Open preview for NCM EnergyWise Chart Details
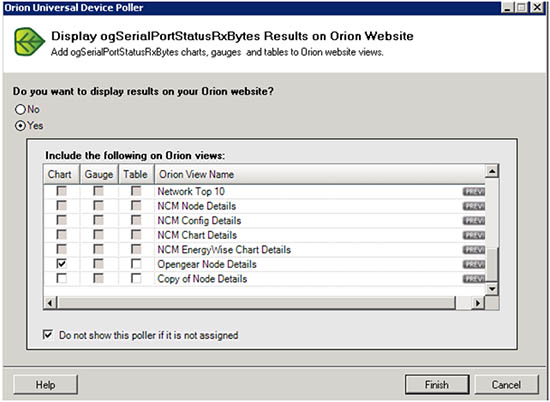The image size is (550, 402). [x=474, y=250]
